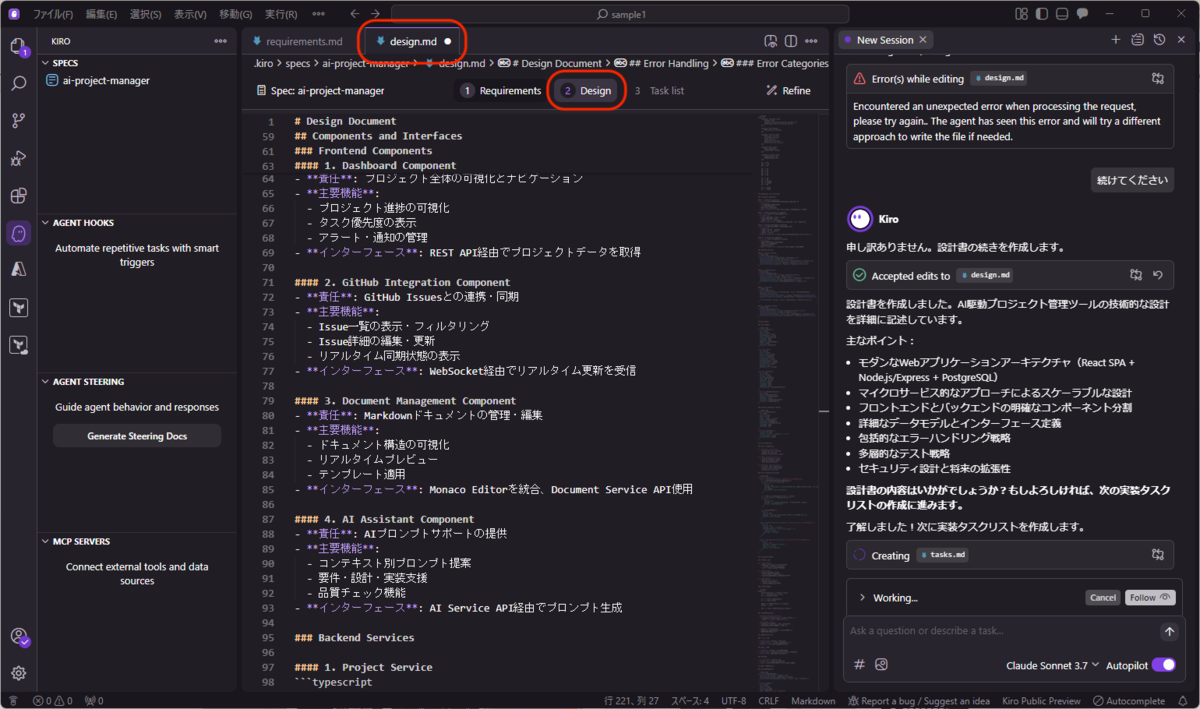1200x709 pixels.
Task: Open the Manage gear icon
Action: [18, 673]
